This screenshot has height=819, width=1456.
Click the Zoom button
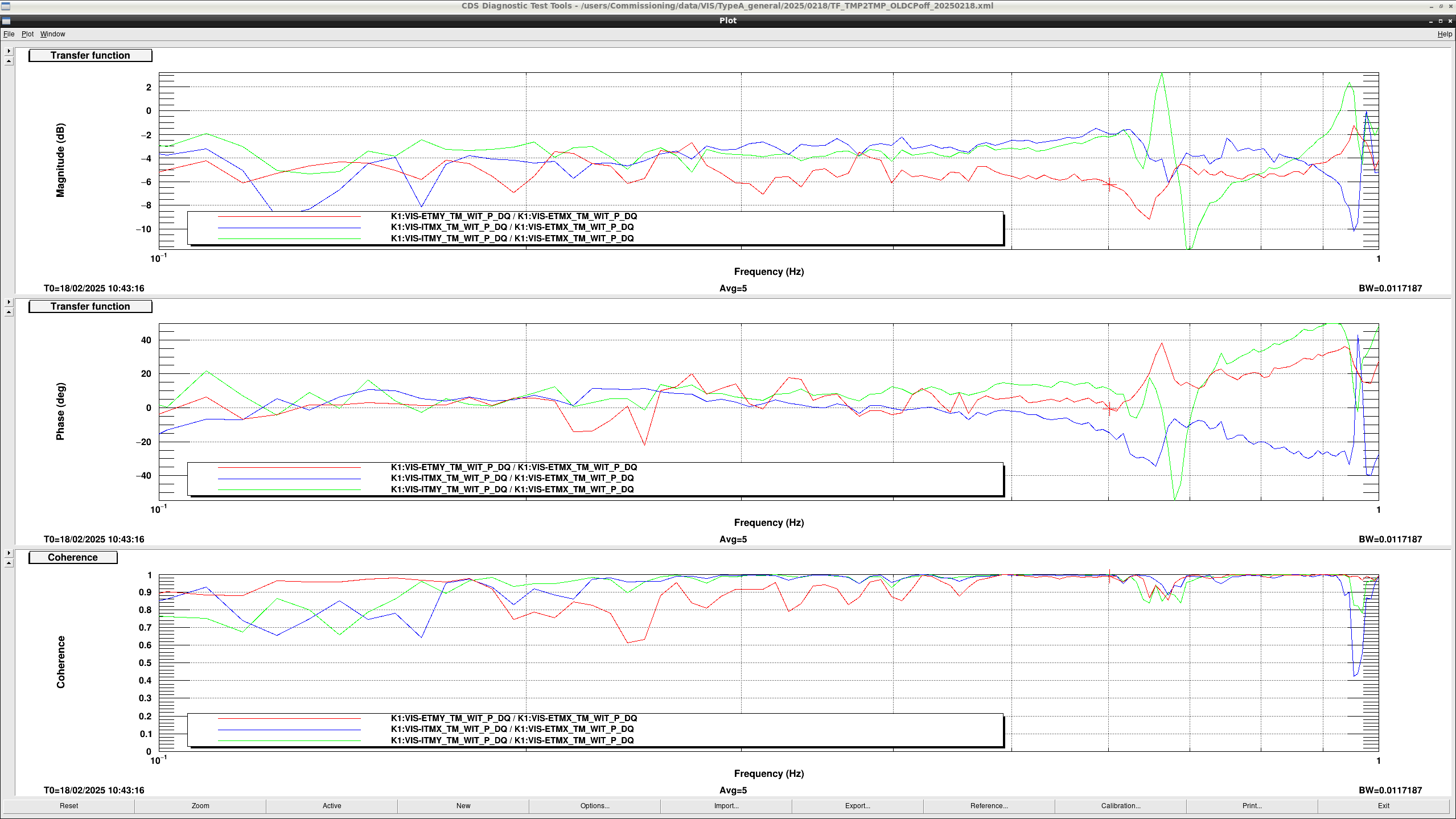tap(200, 806)
